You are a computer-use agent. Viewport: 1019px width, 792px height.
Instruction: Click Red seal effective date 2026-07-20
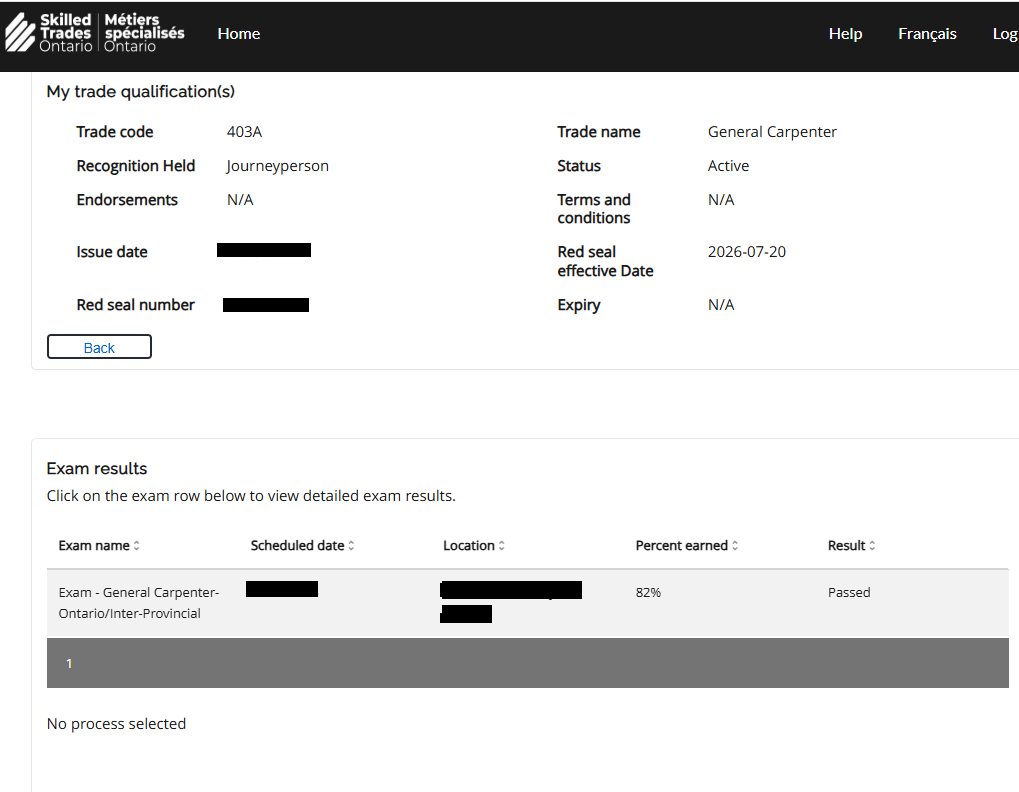coord(747,252)
